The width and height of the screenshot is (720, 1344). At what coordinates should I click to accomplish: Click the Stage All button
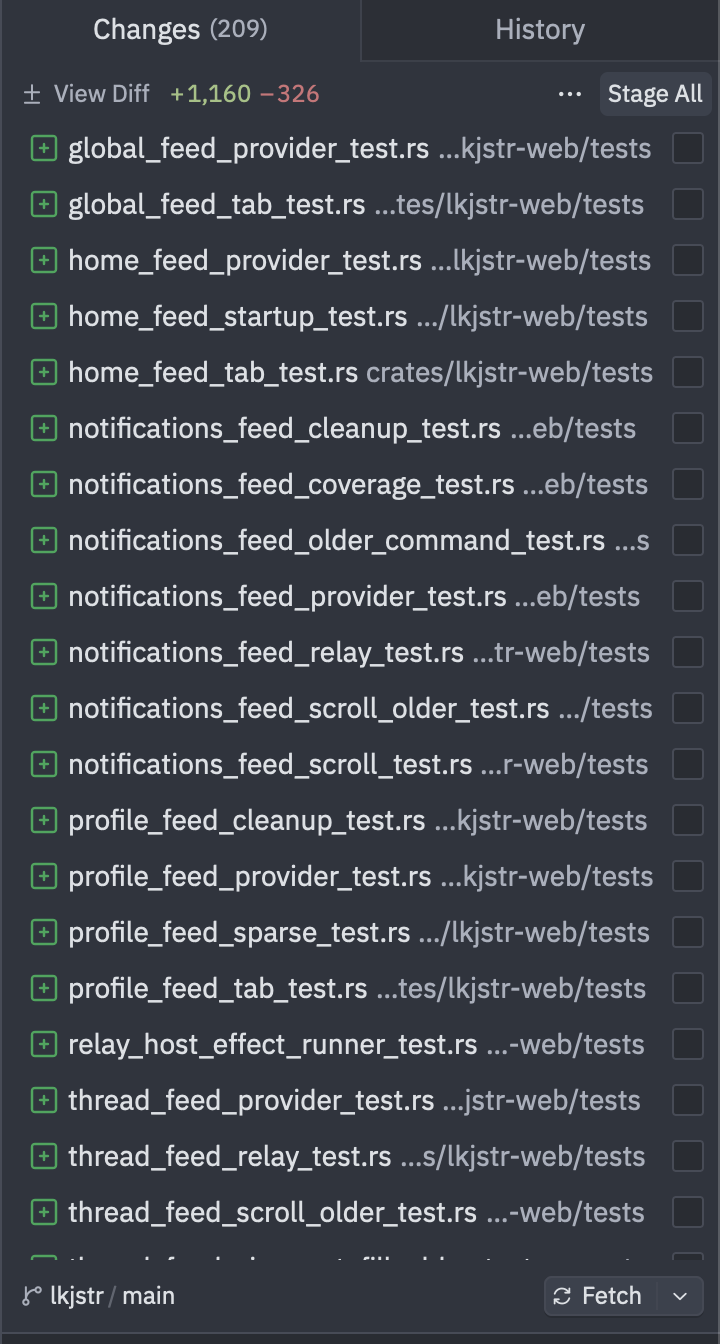(x=655, y=94)
